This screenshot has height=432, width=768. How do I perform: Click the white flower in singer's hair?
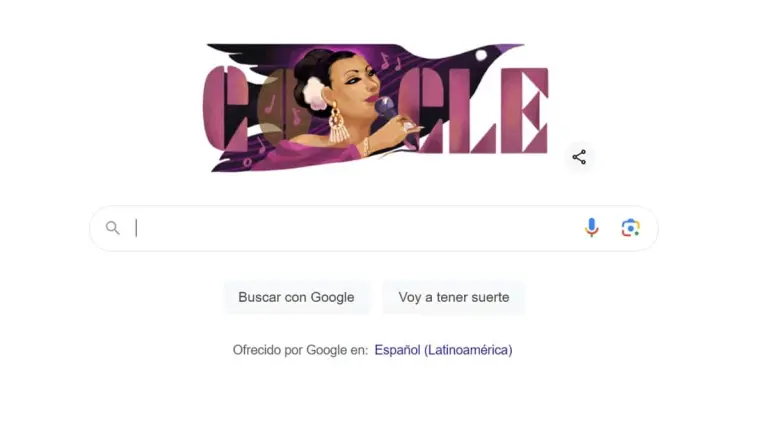click(314, 93)
